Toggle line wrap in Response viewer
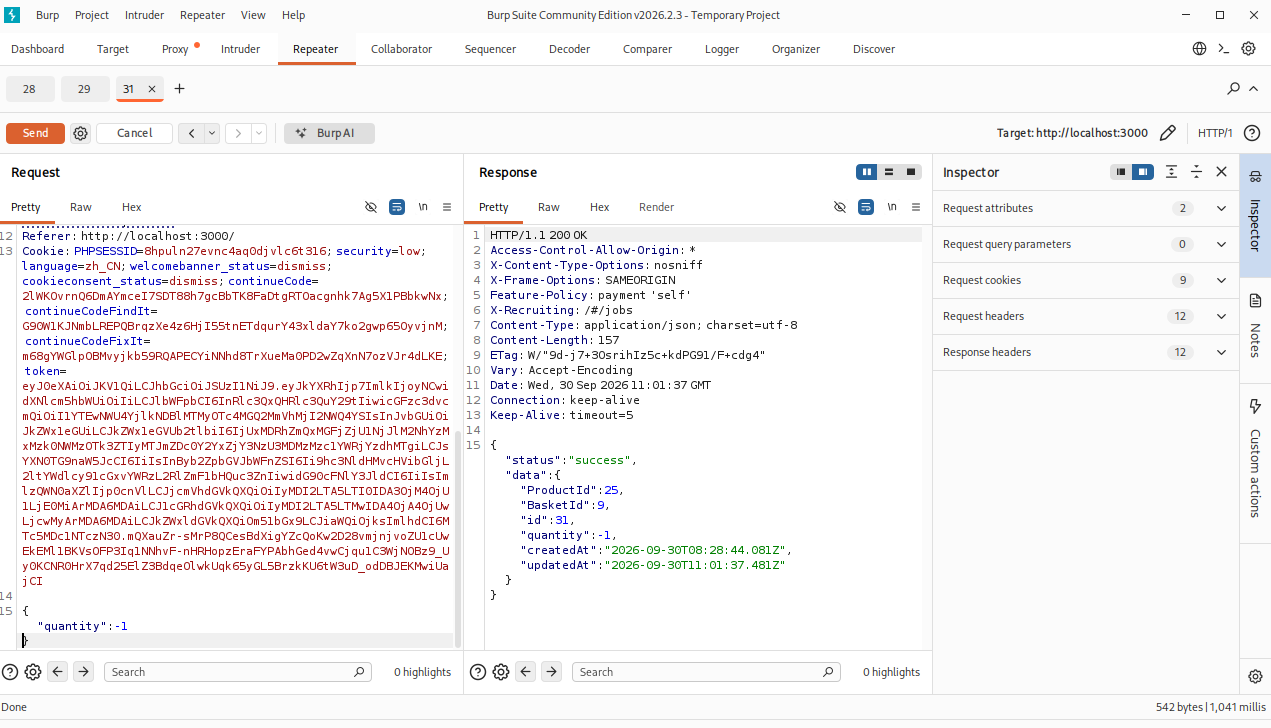 (x=866, y=207)
